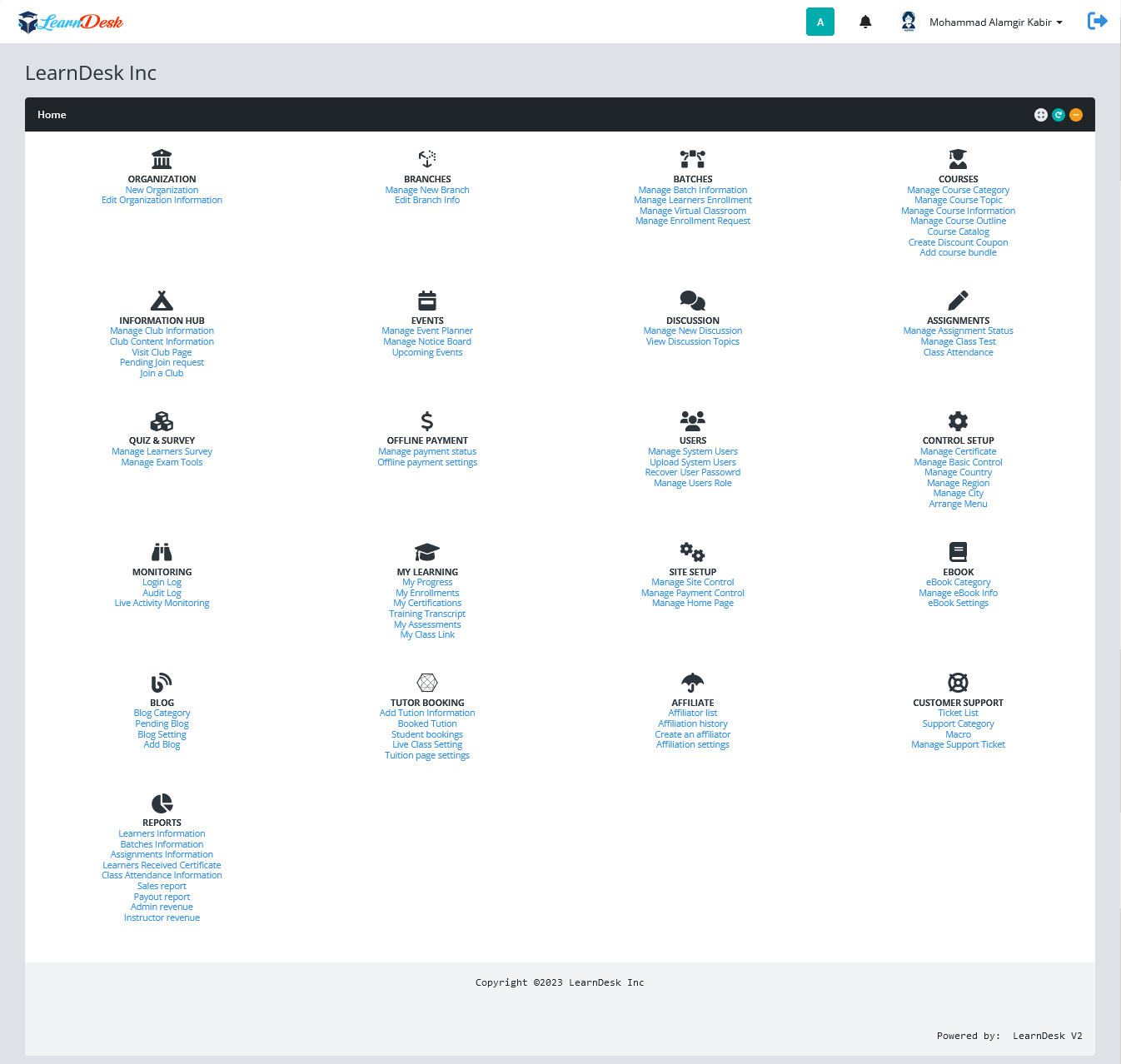Image resolution: width=1121 pixels, height=1064 pixels.
Task: Click the Courses graduate icon
Action: click(x=959, y=159)
